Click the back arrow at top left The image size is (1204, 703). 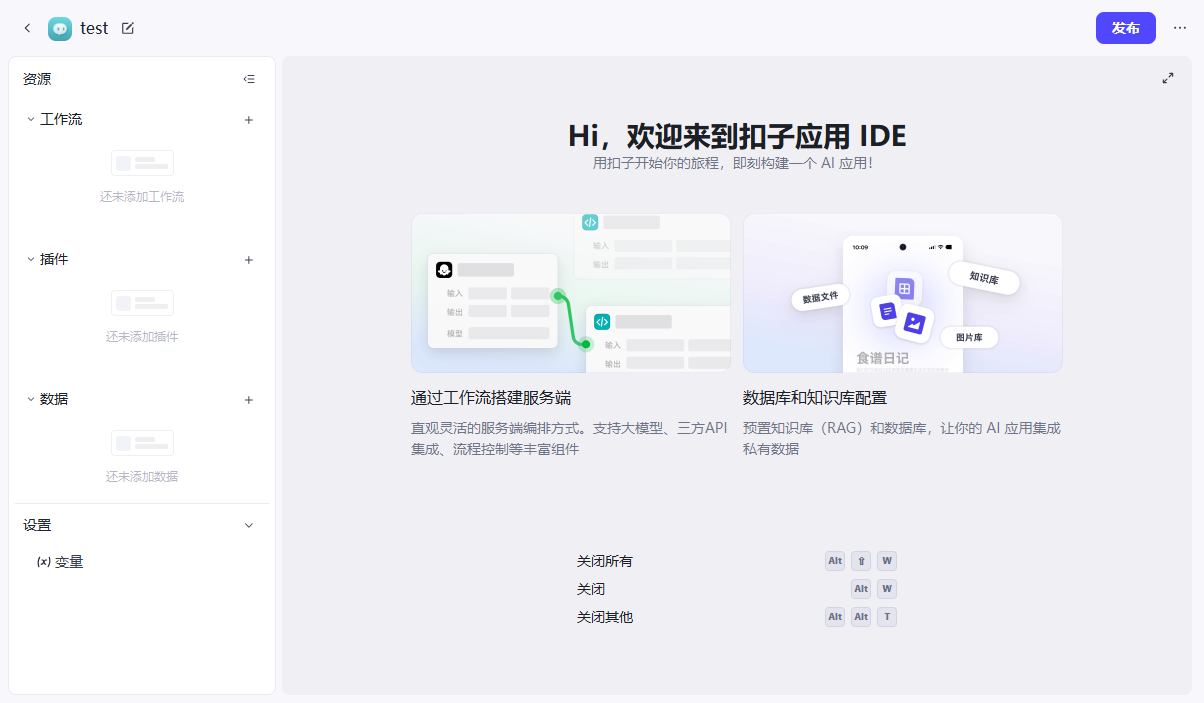point(27,28)
